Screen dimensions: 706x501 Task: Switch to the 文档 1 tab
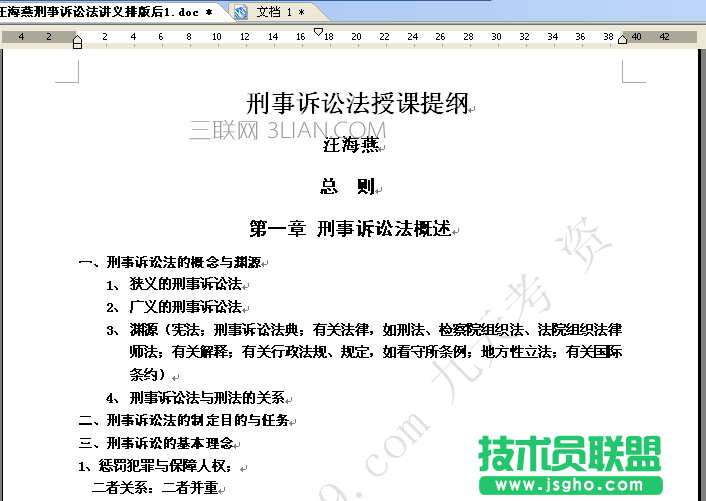pyautogui.click(x=279, y=12)
